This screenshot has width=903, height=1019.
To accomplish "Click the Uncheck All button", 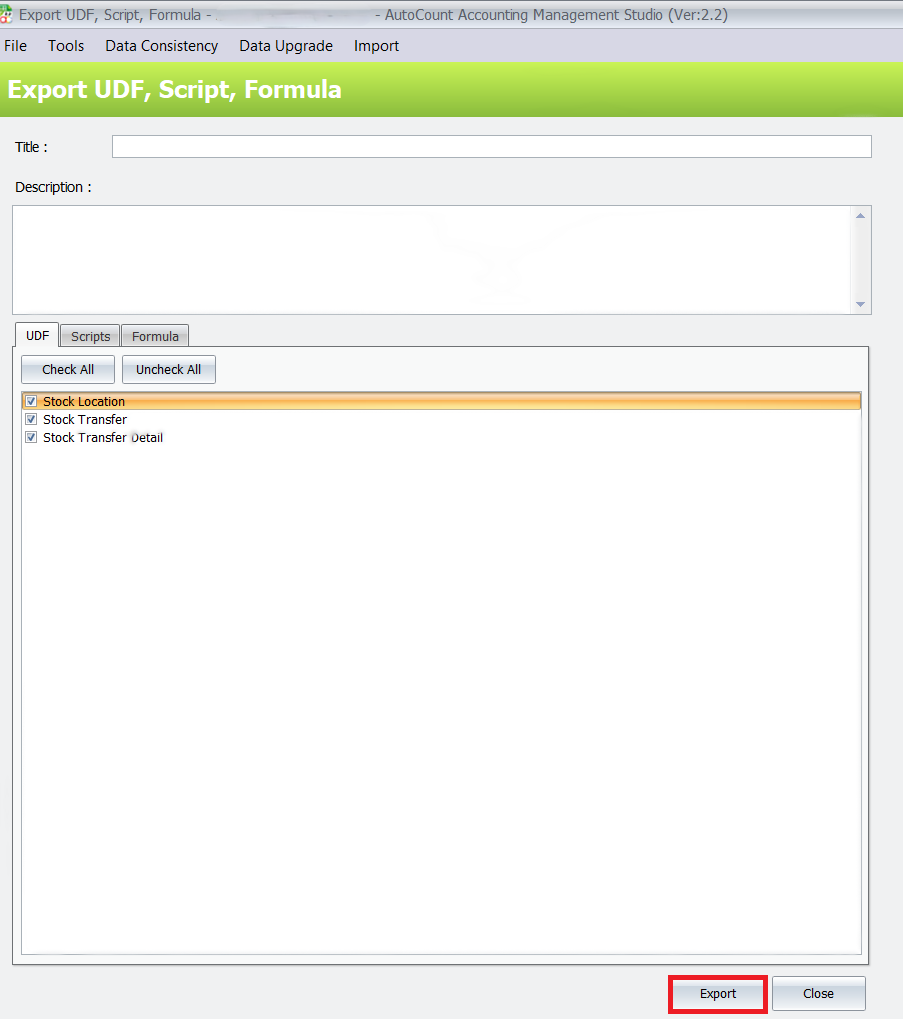I will pyautogui.click(x=168, y=369).
